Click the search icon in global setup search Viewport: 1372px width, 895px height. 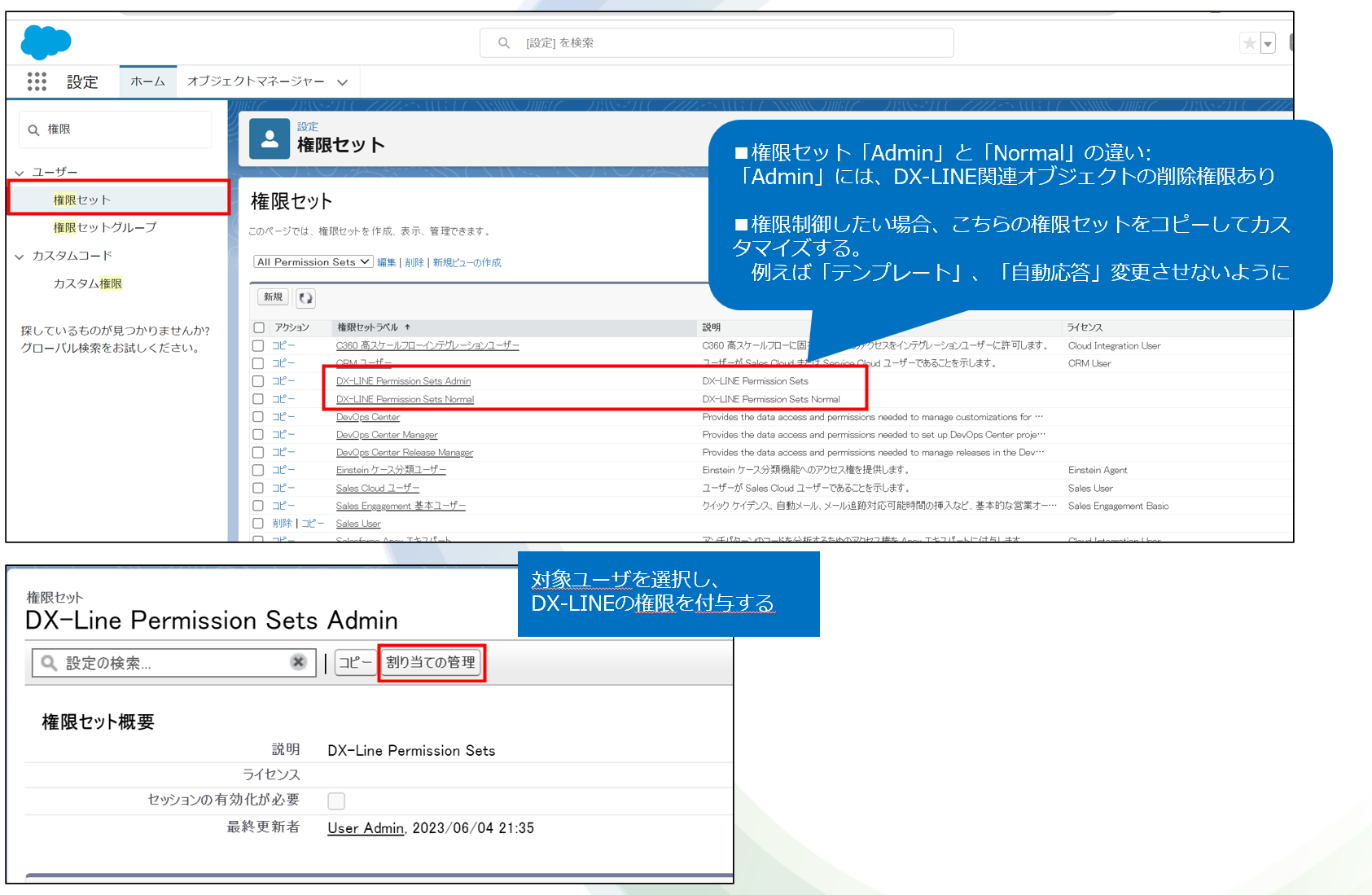504,43
